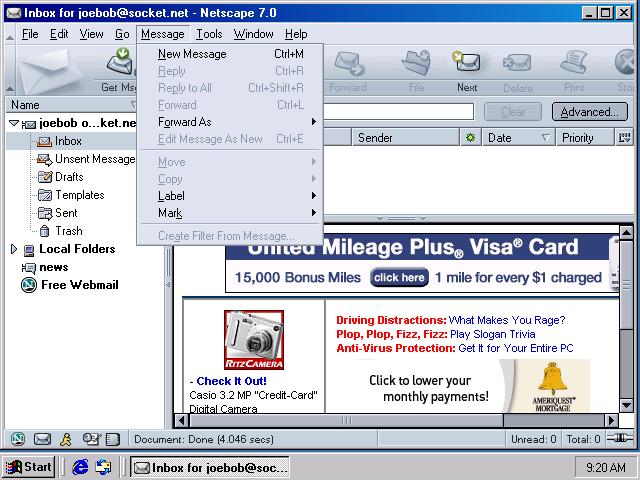This screenshot has height=480, width=640.
Task: Sort by the Date column header
Action: [x=518, y=138]
